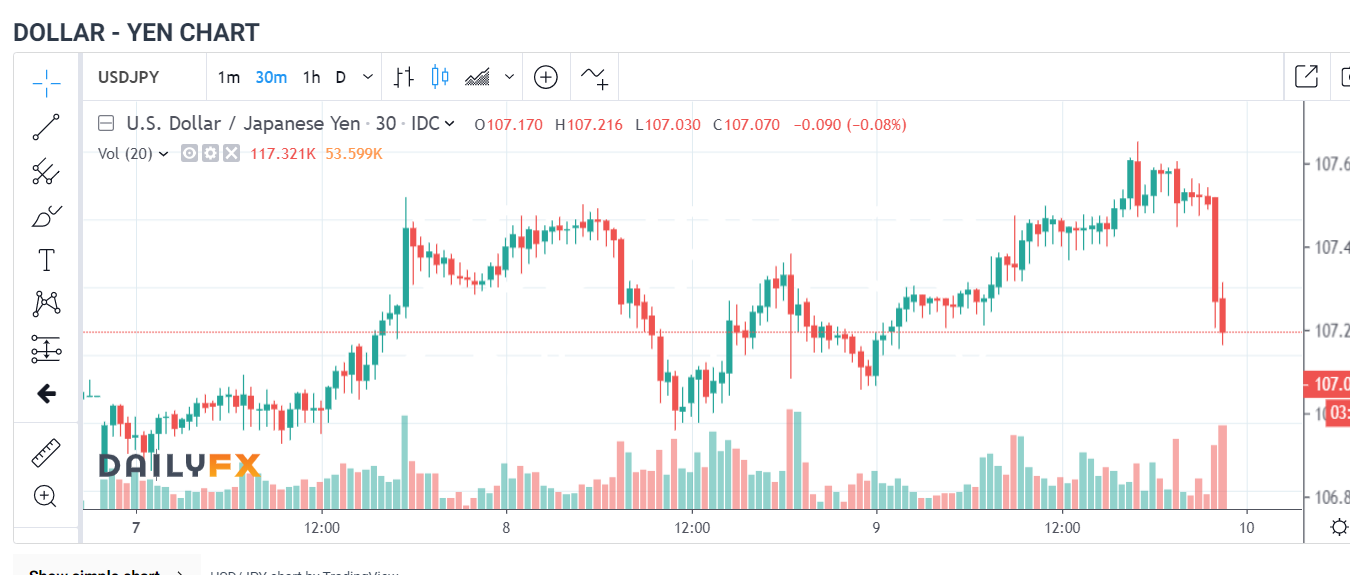Image resolution: width=1350 pixels, height=575 pixels.
Task: Switch to the 1h timeframe
Action: pos(312,77)
